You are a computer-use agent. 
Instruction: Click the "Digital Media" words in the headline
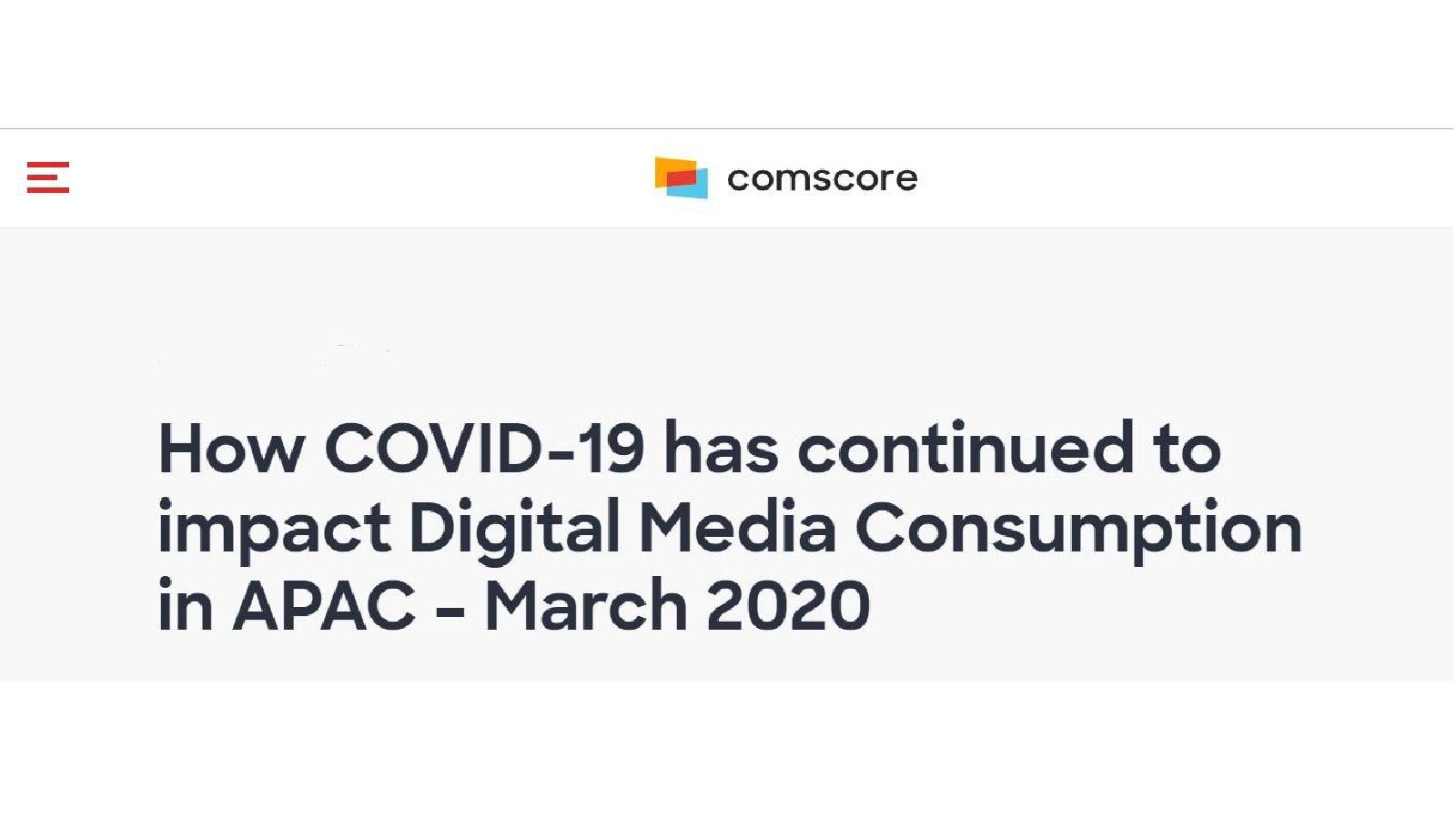pyautogui.click(x=622, y=529)
